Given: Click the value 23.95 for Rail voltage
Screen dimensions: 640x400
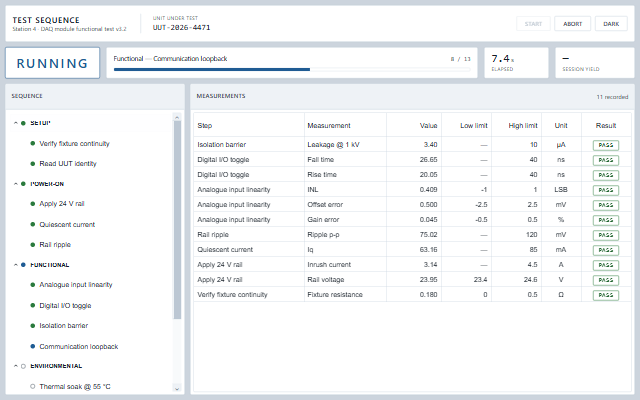Looking at the screenshot, I should (428, 280).
